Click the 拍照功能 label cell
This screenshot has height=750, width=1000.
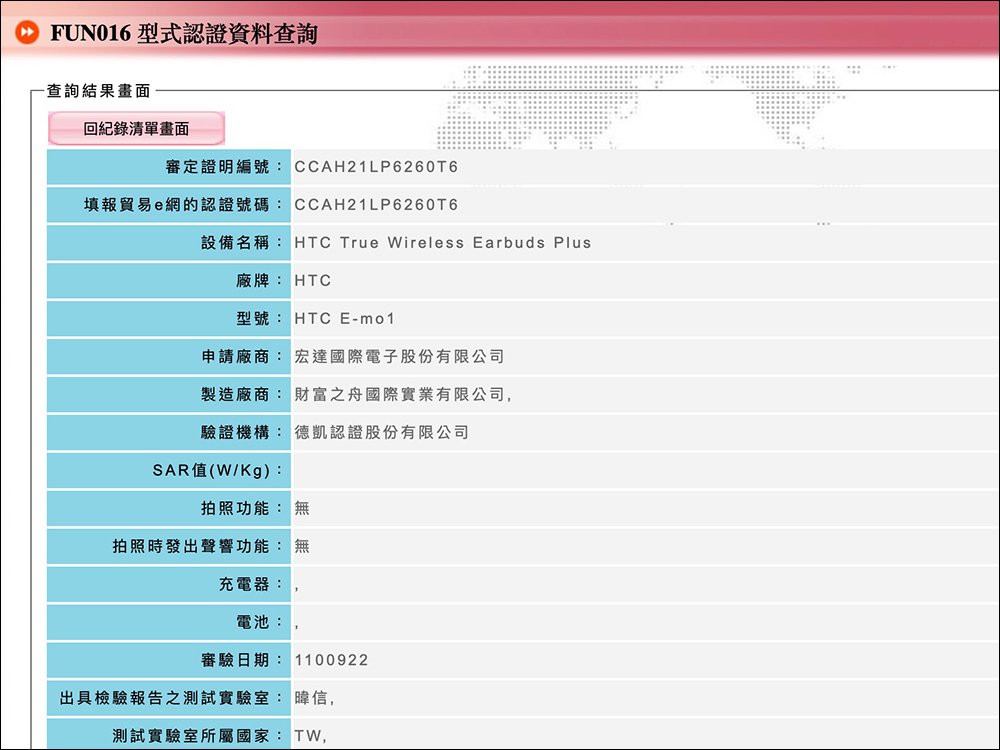click(x=169, y=509)
